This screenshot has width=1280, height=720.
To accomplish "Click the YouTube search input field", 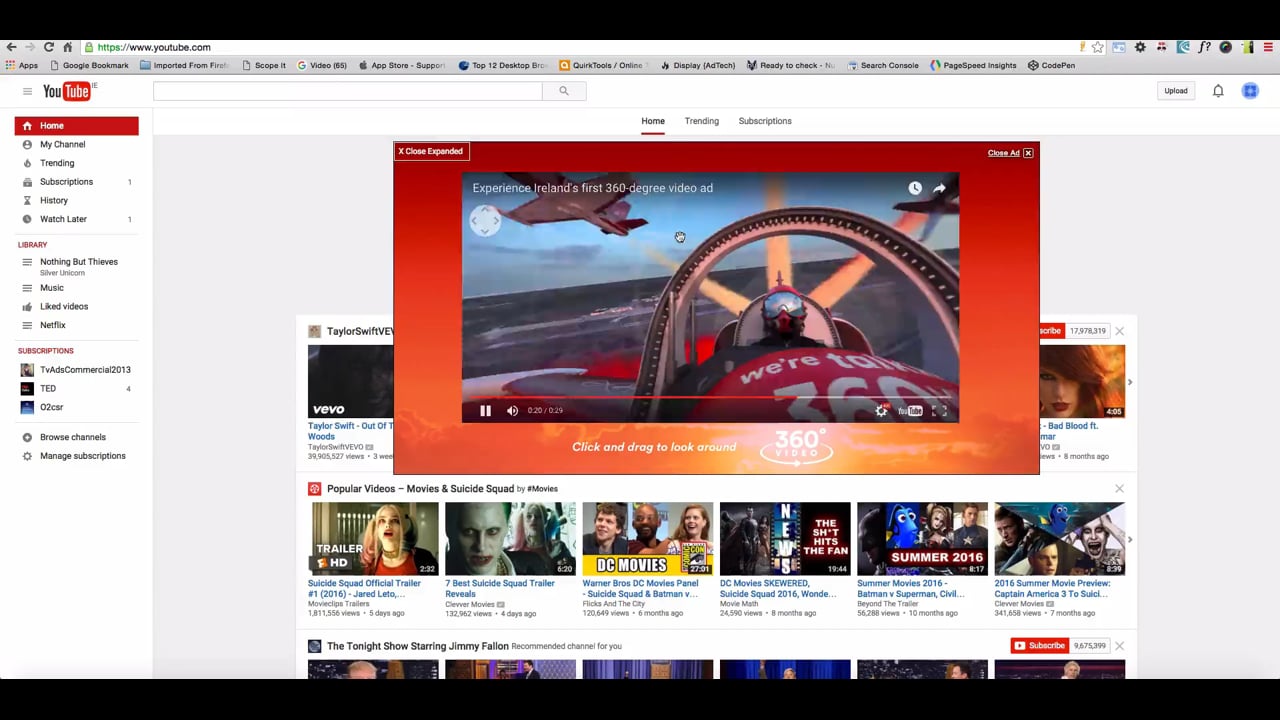I will point(348,91).
